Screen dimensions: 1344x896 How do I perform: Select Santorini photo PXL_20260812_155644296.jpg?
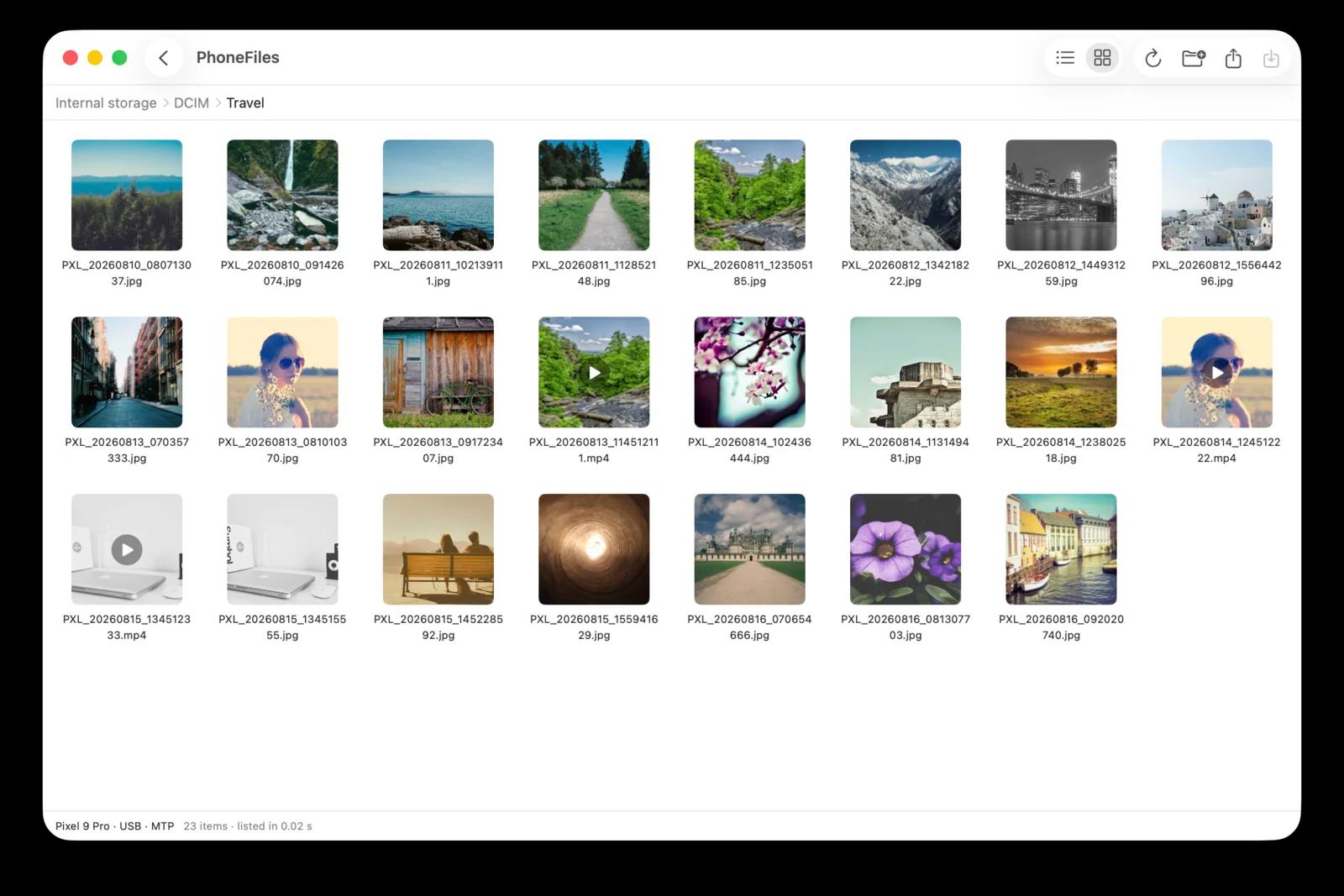coord(1217,195)
